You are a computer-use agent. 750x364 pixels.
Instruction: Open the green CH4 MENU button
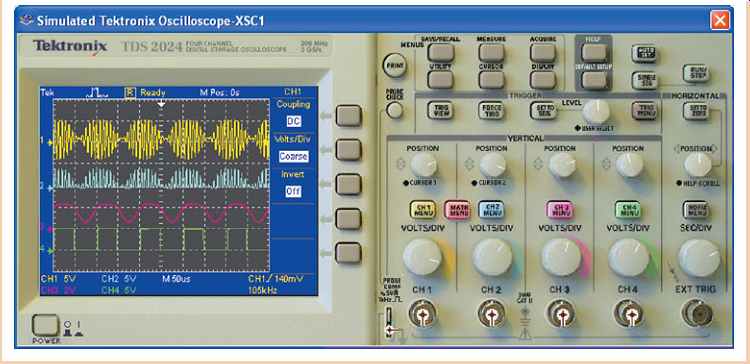click(x=628, y=210)
